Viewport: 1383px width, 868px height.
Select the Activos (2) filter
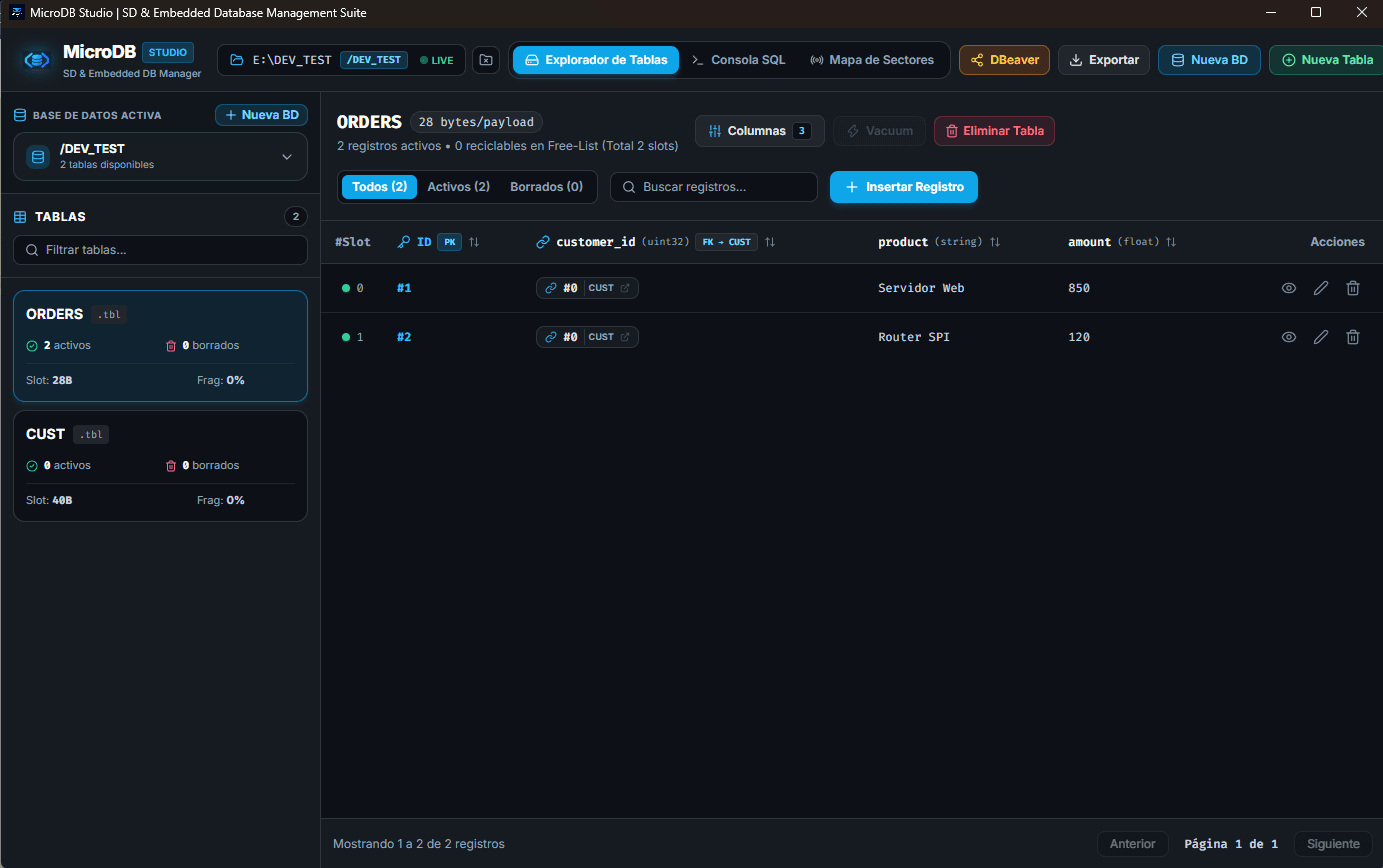click(458, 187)
